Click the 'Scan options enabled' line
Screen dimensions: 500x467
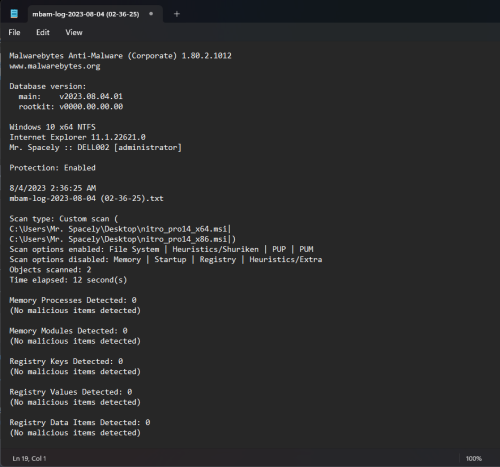click(161, 249)
